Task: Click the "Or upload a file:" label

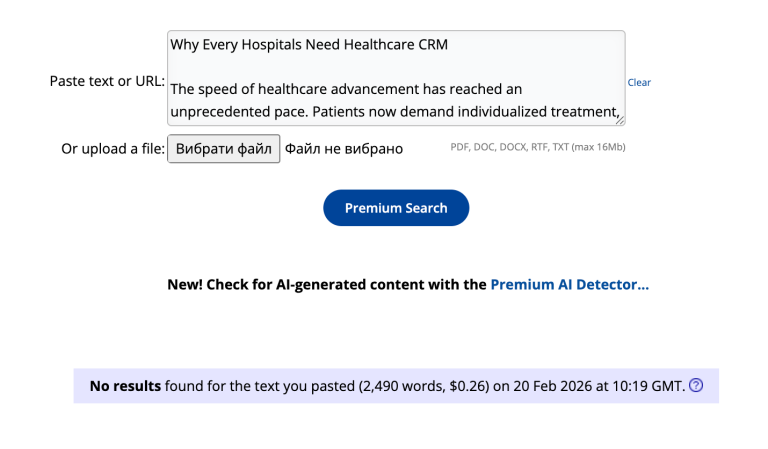Action: 113,149
